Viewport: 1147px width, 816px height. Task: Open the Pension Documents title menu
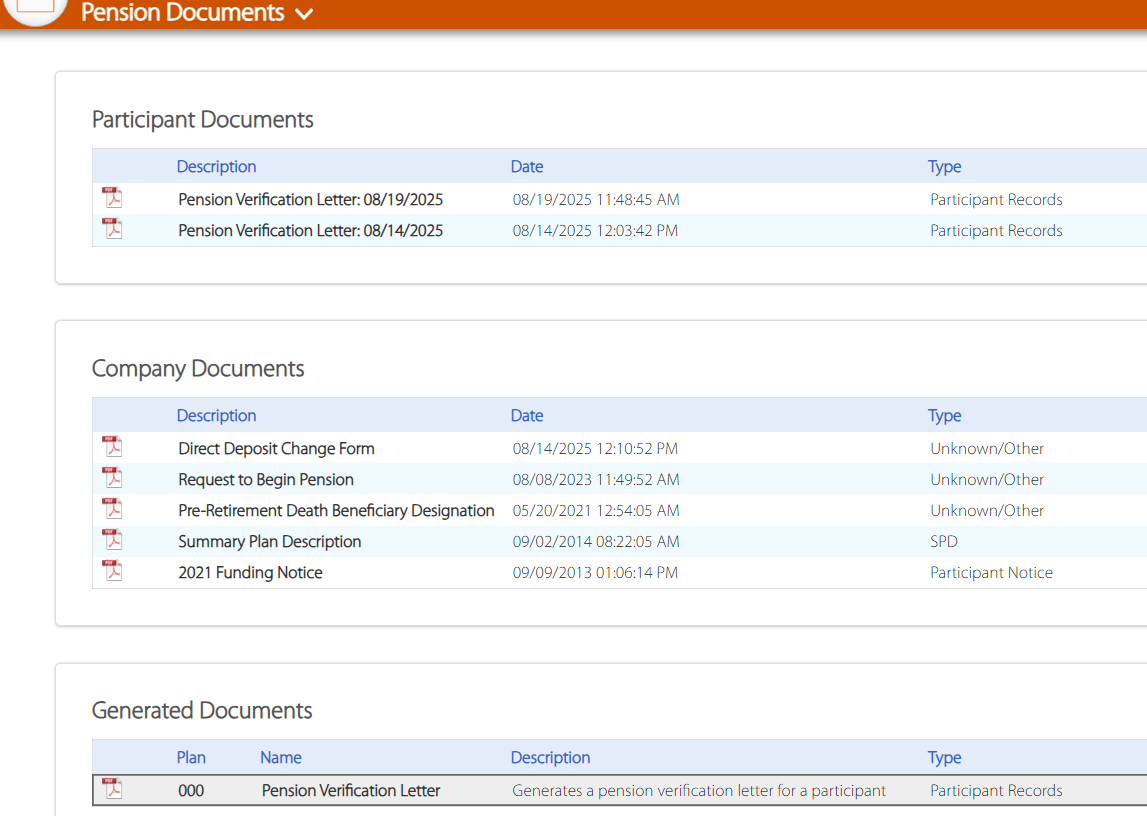click(182, 12)
